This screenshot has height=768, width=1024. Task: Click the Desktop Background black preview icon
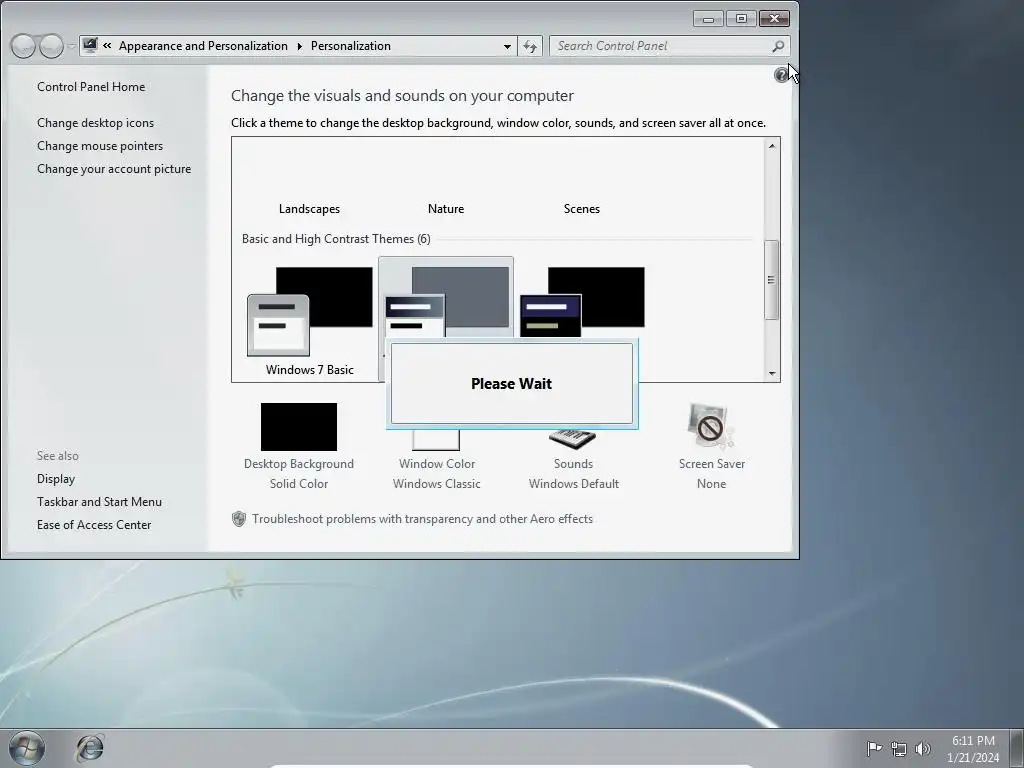coord(298,426)
